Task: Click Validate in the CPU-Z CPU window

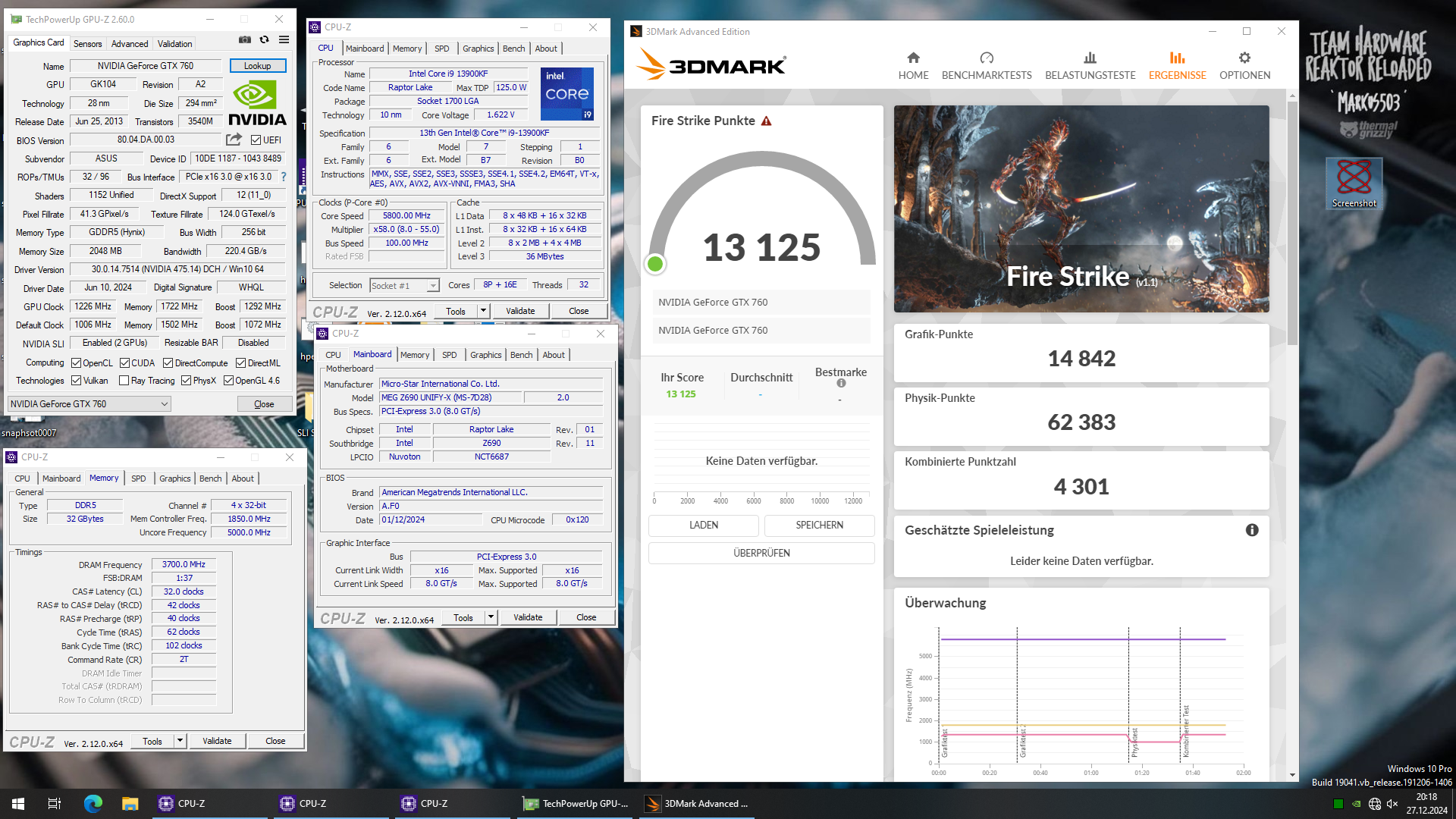Action: [520, 311]
